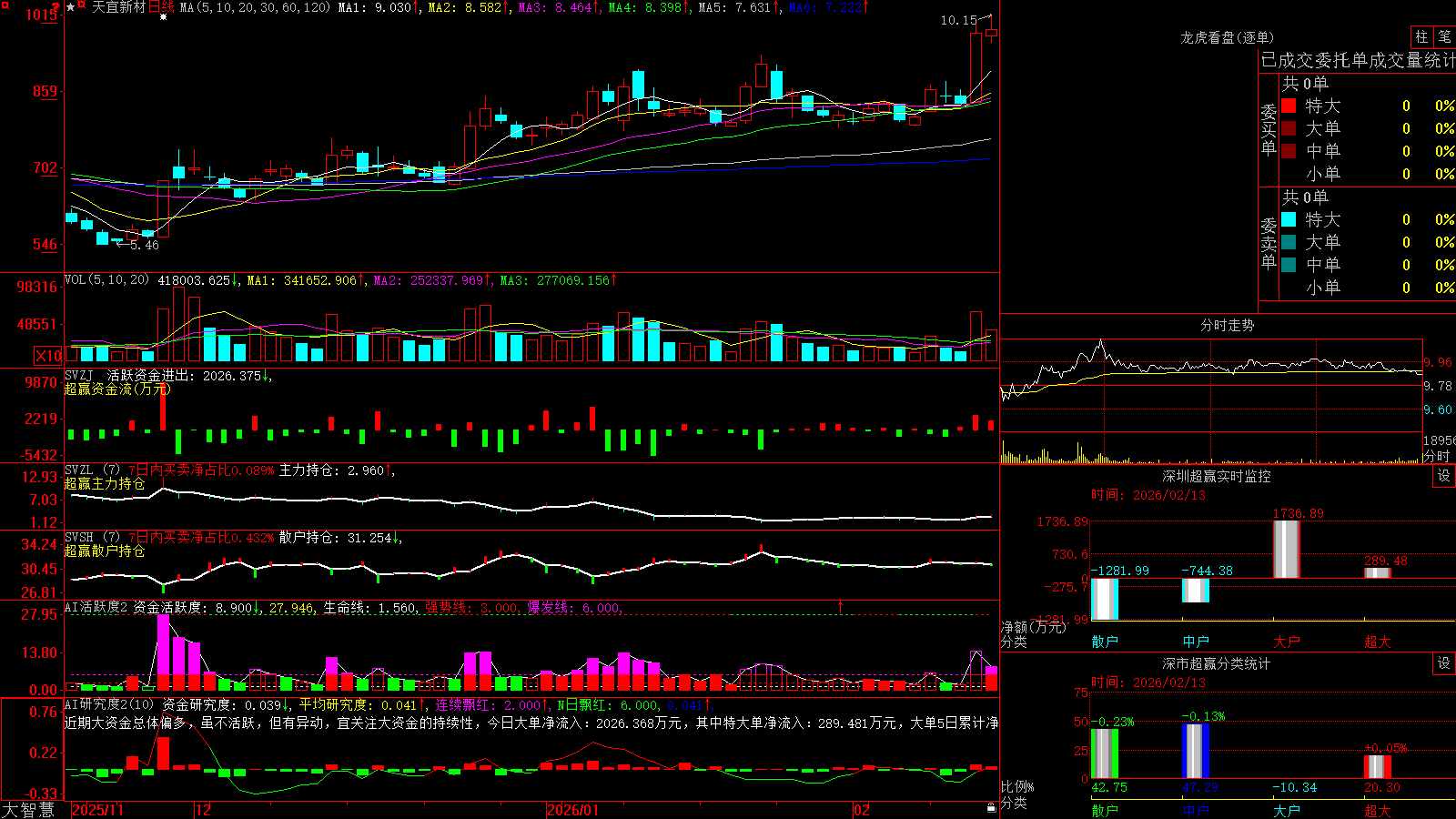Click the teal 中单 sell order swatch
Image resolution: width=1456 pixels, height=819 pixels.
[x=1289, y=265]
